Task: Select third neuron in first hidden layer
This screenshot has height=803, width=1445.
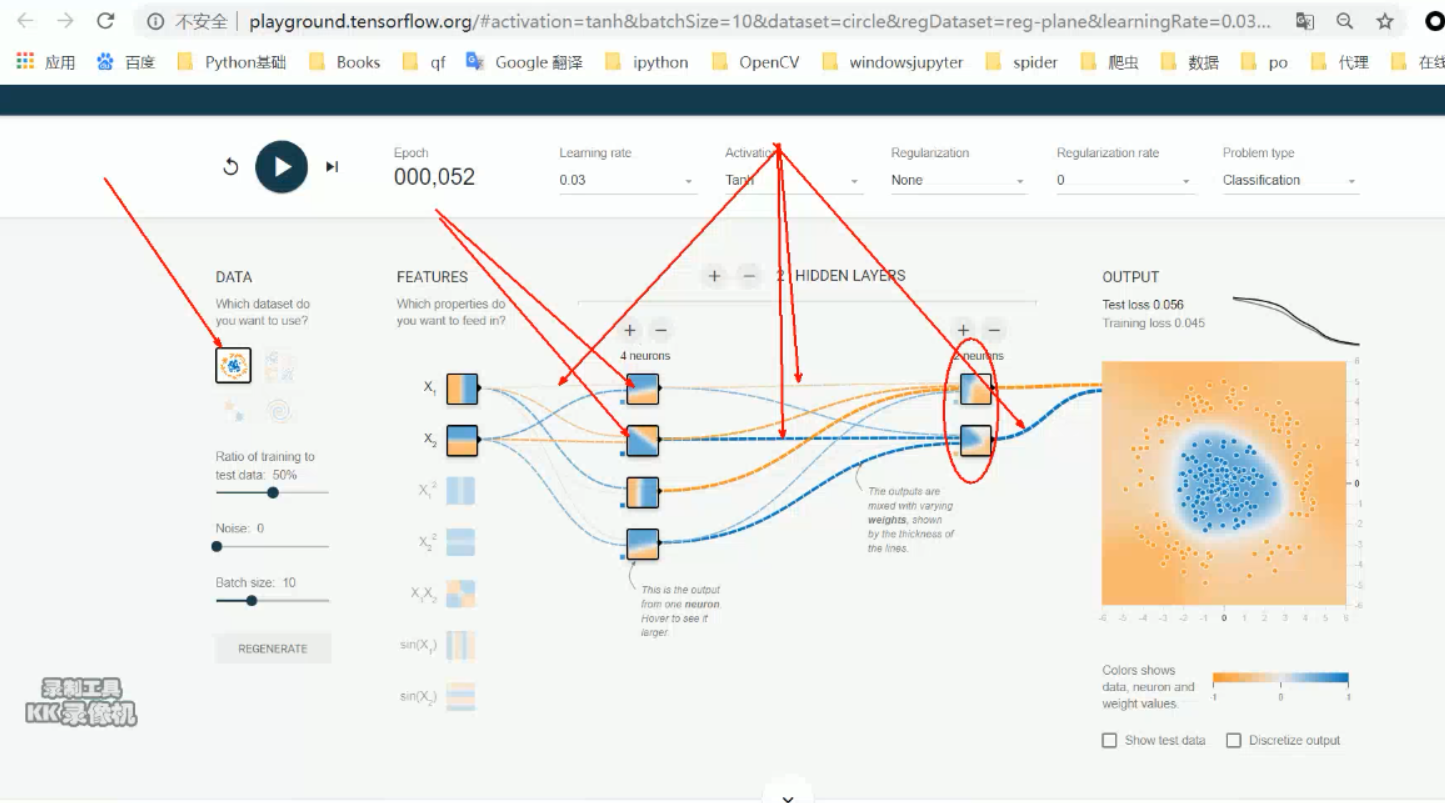Action: pos(643,493)
